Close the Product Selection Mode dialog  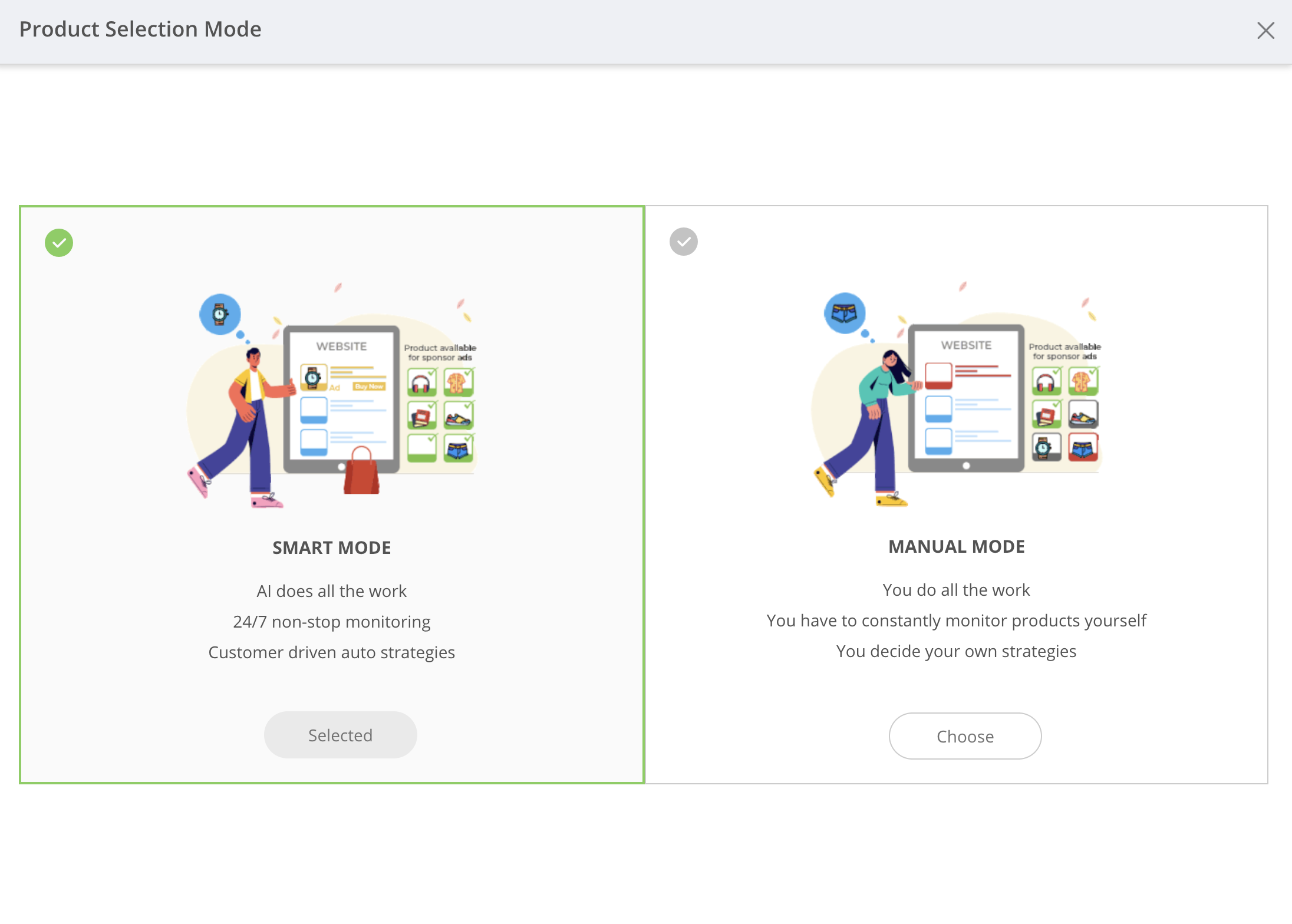1265,31
